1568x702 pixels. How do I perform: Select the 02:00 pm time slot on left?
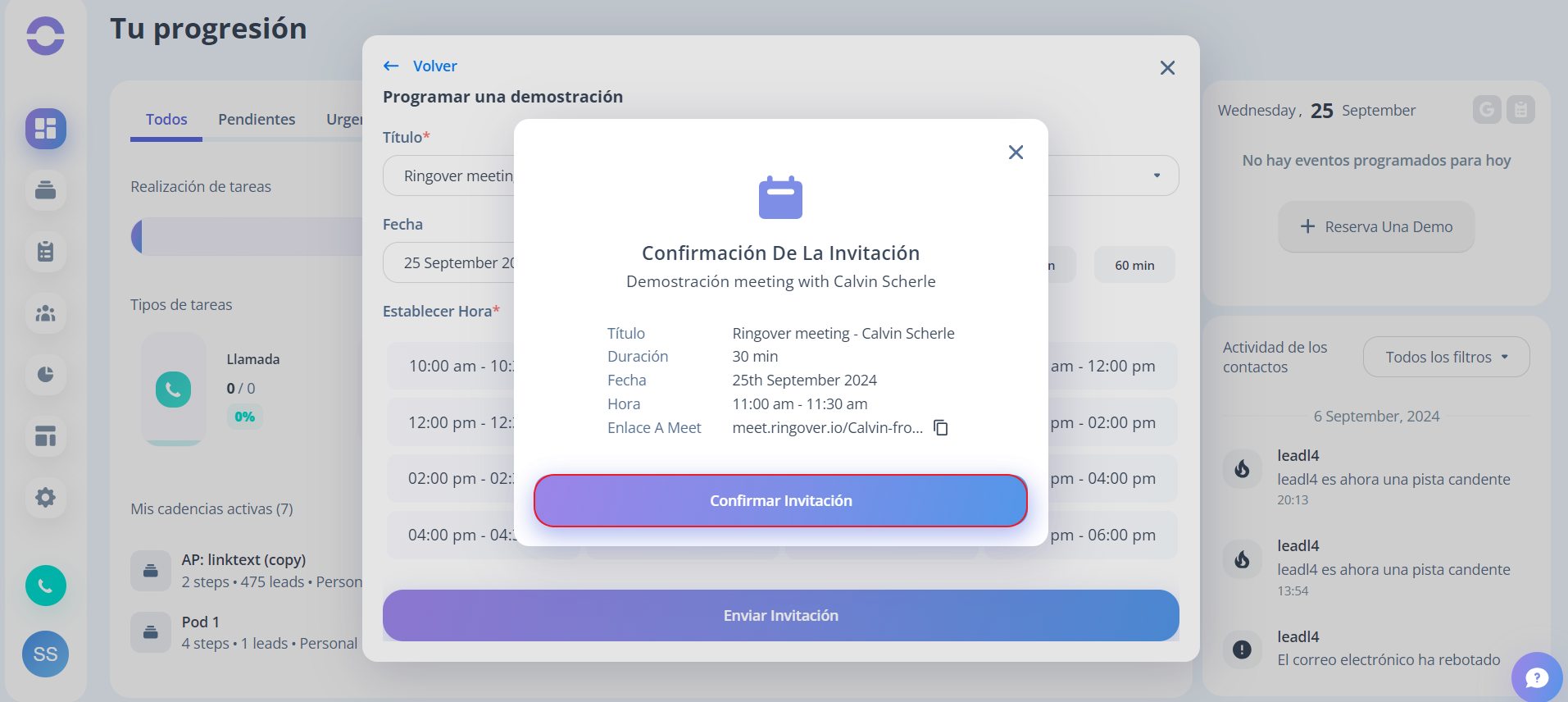tap(451, 478)
